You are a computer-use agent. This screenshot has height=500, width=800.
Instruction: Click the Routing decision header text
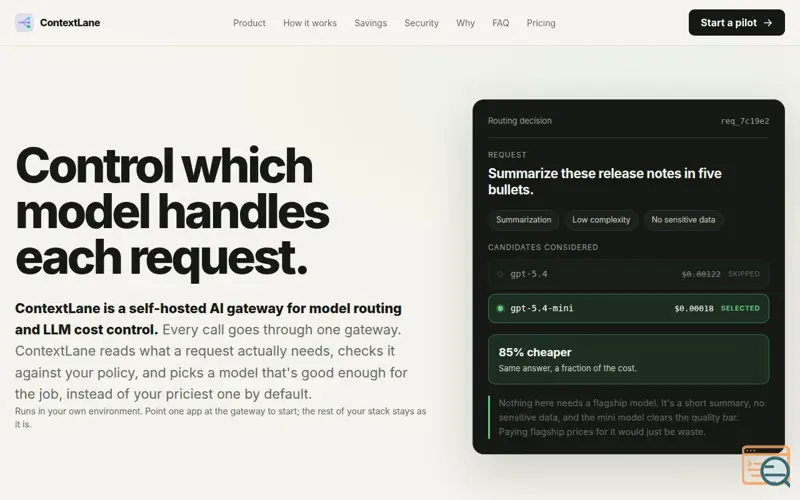[519, 121]
